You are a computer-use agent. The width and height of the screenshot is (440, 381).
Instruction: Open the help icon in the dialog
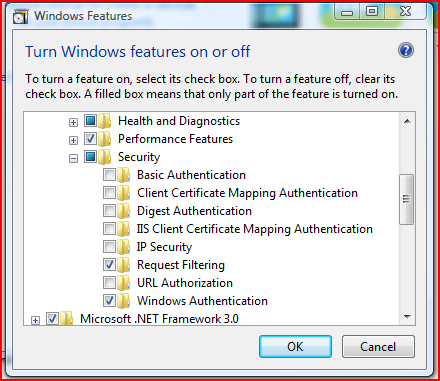pos(406,51)
